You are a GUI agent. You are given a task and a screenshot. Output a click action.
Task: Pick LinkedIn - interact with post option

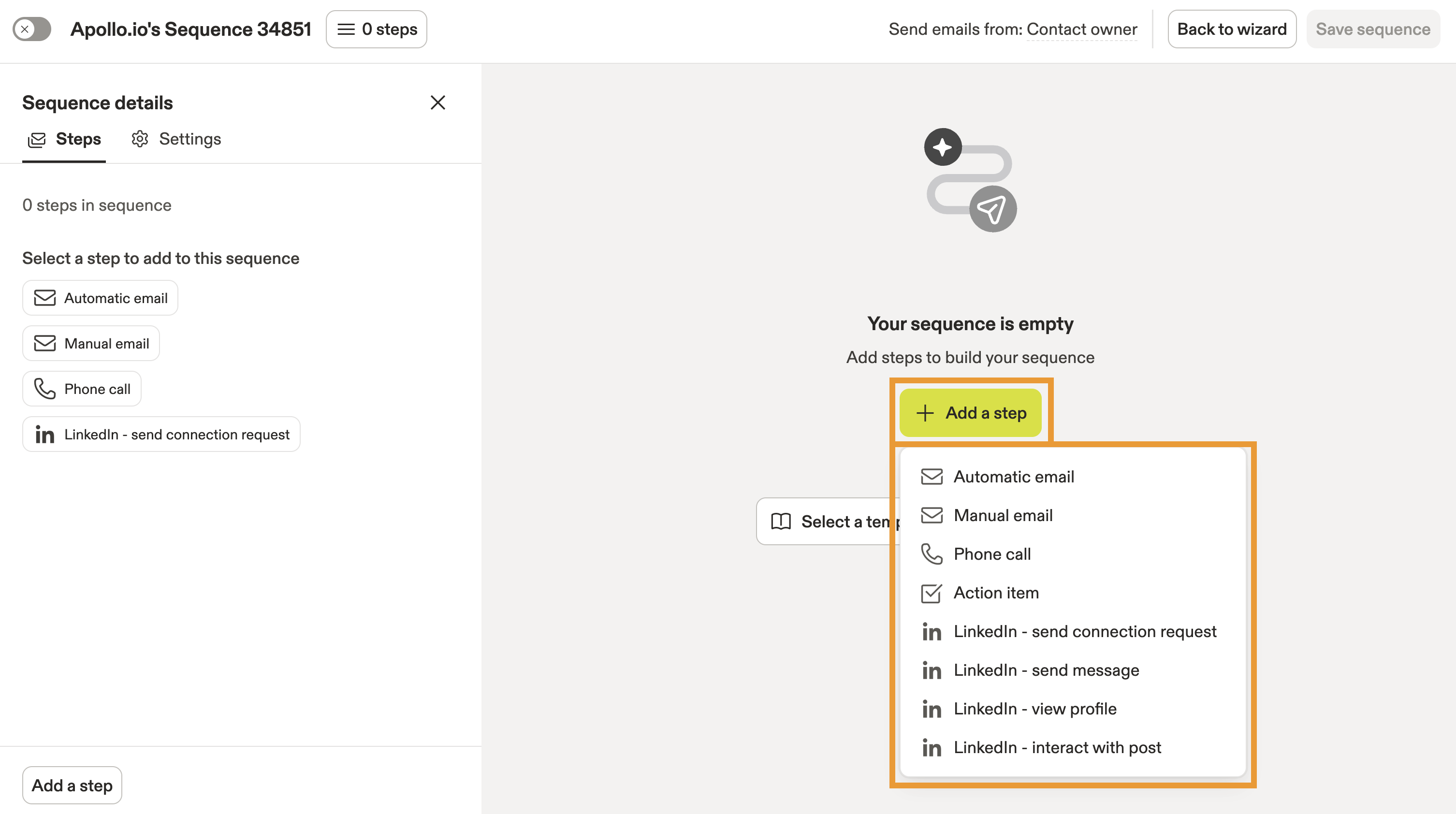coord(1057,748)
